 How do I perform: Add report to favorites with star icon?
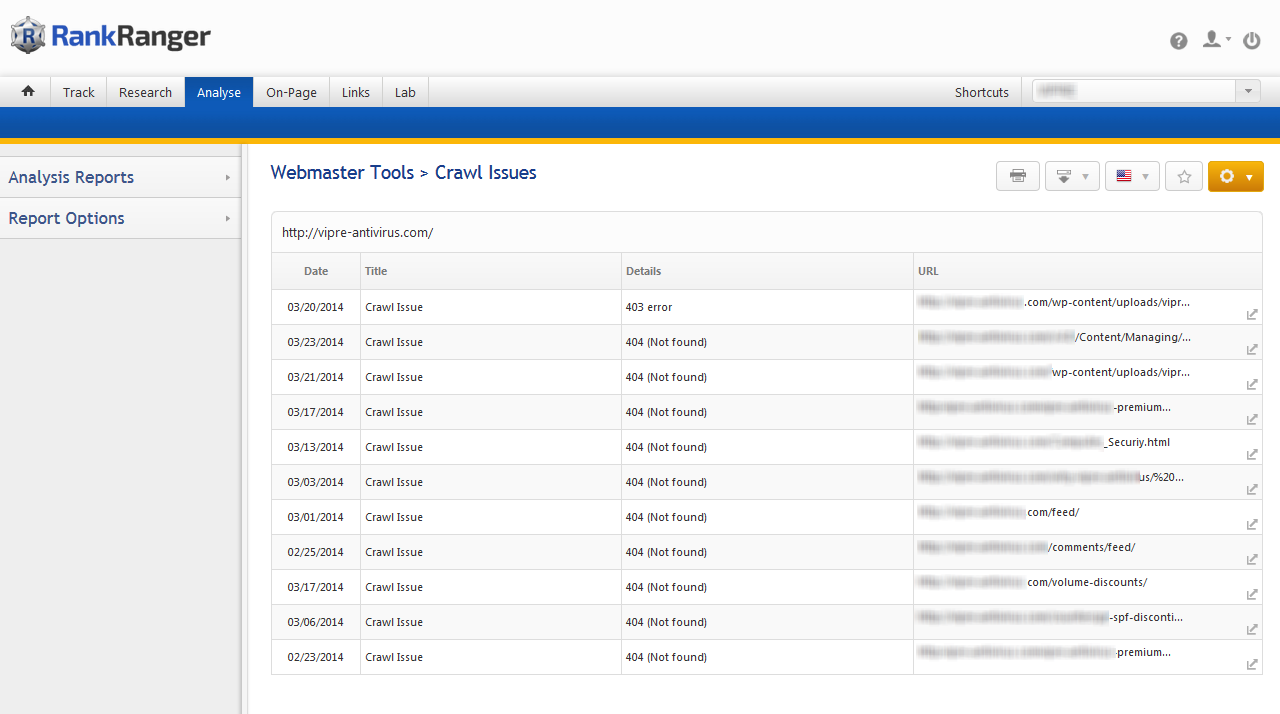point(1184,177)
